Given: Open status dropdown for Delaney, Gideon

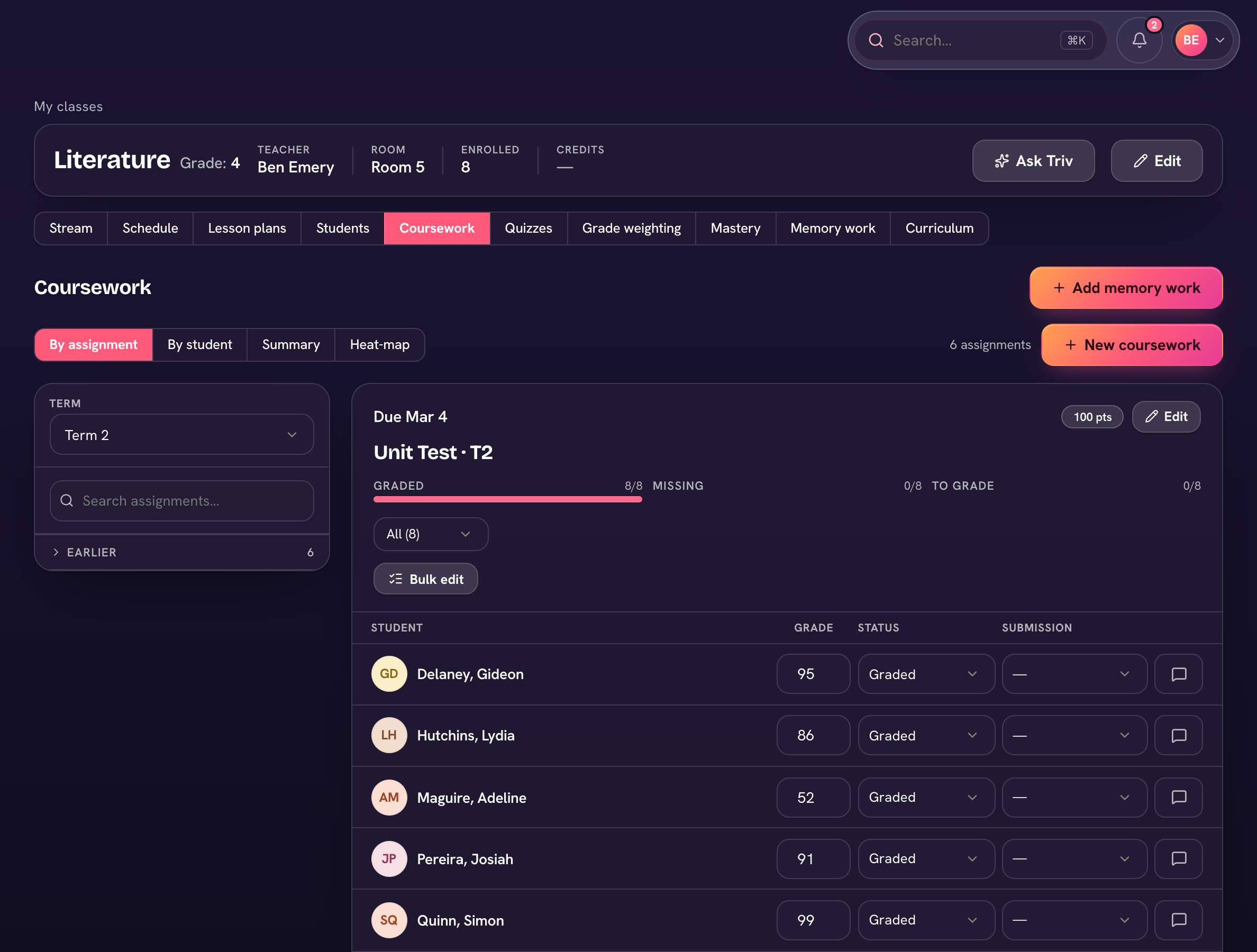Looking at the screenshot, I should [926, 674].
